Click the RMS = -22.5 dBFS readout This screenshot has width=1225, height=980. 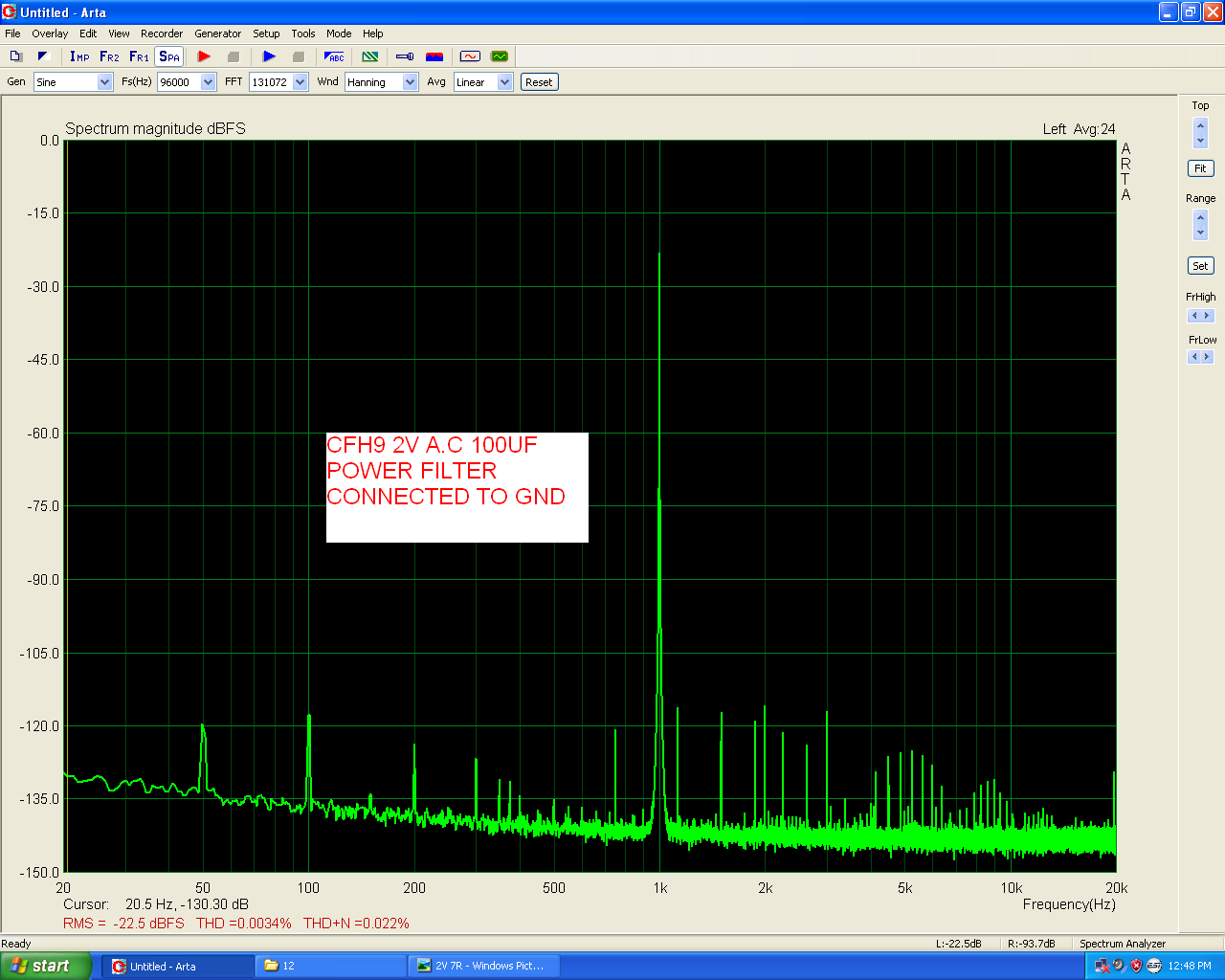click(123, 924)
